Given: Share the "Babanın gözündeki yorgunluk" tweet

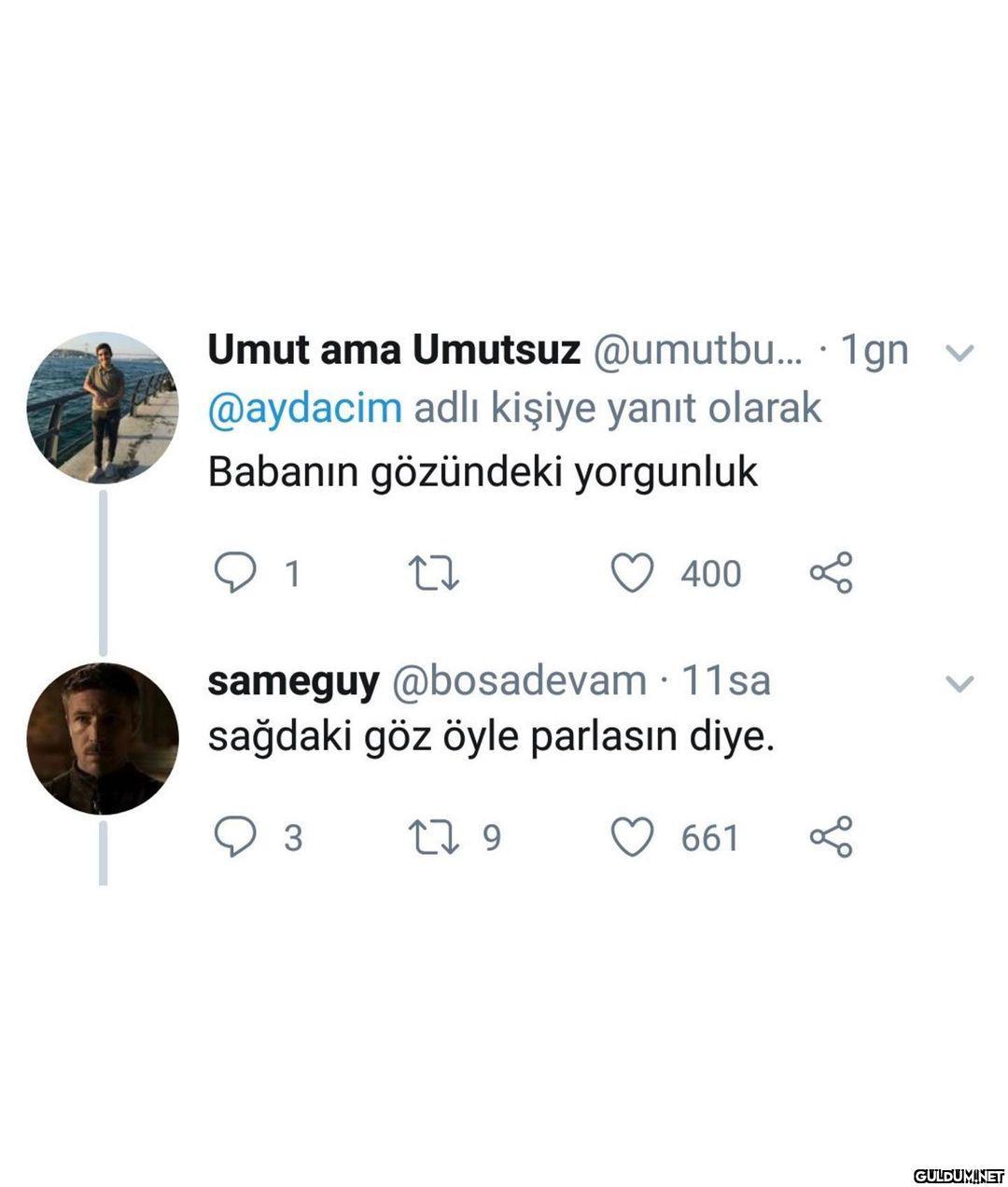Looking at the screenshot, I should coord(831,573).
